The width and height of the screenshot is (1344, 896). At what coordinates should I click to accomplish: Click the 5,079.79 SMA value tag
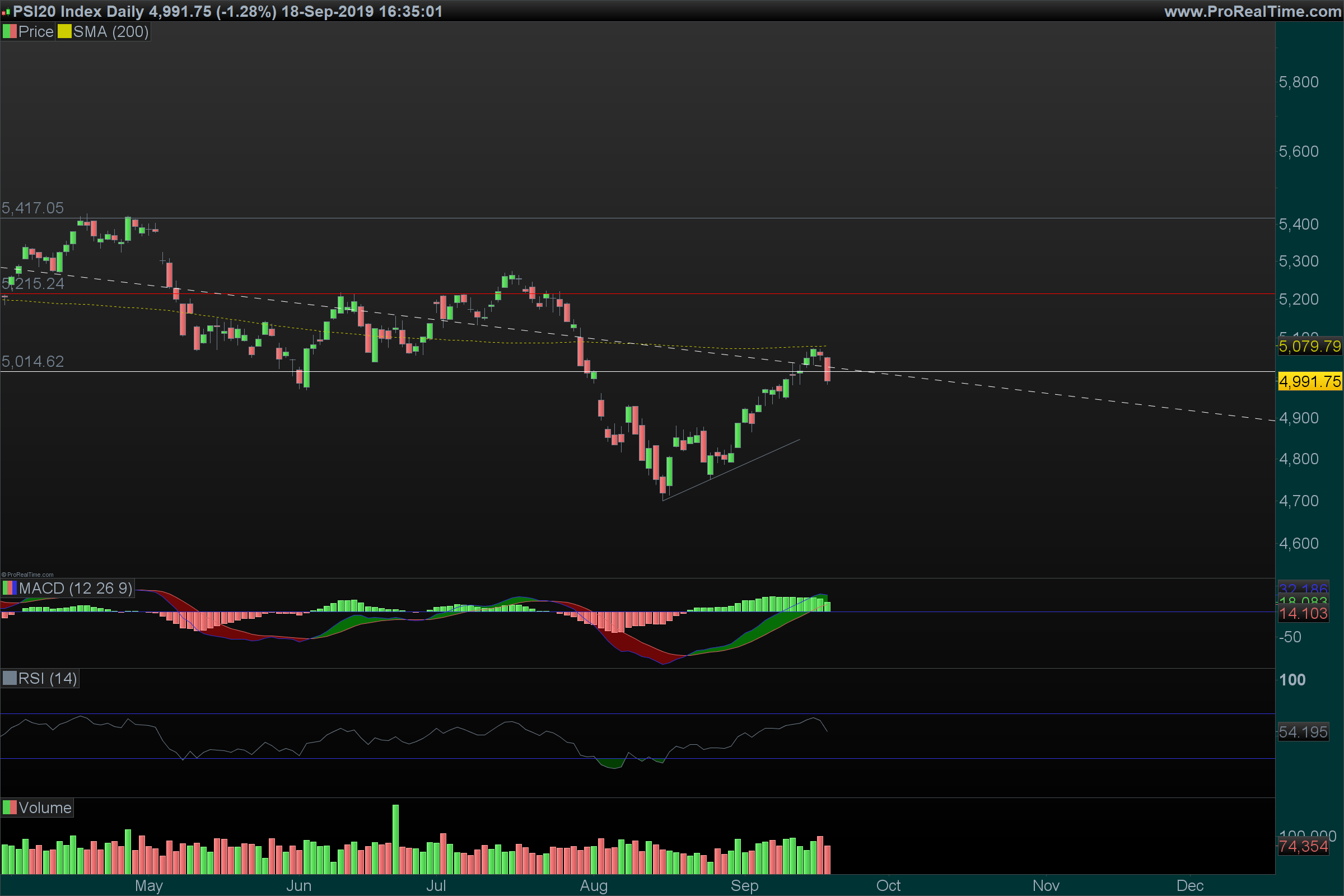coord(1309,346)
